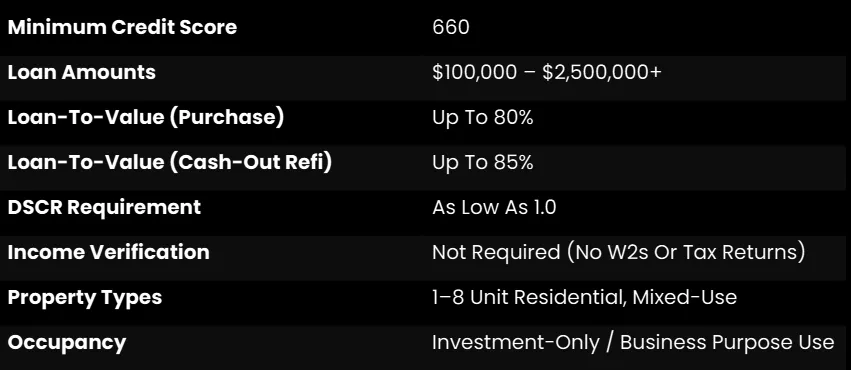This screenshot has width=851, height=370.
Task: Select the Up To 80% value
Action: (x=482, y=118)
